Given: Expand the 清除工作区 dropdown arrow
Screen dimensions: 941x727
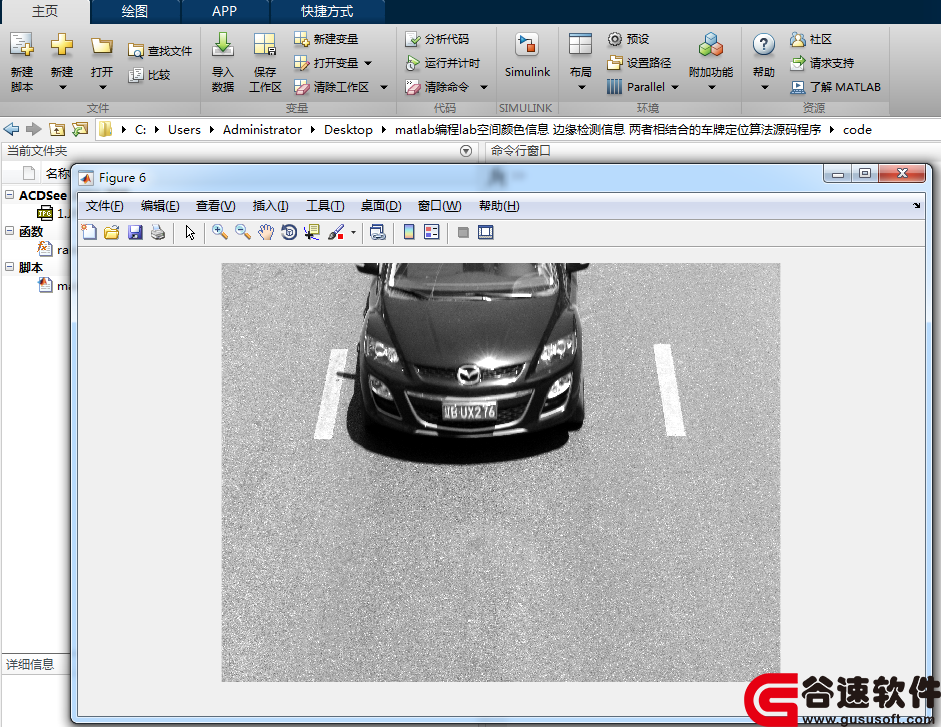Looking at the screenshot, I should tap(384, 87).
